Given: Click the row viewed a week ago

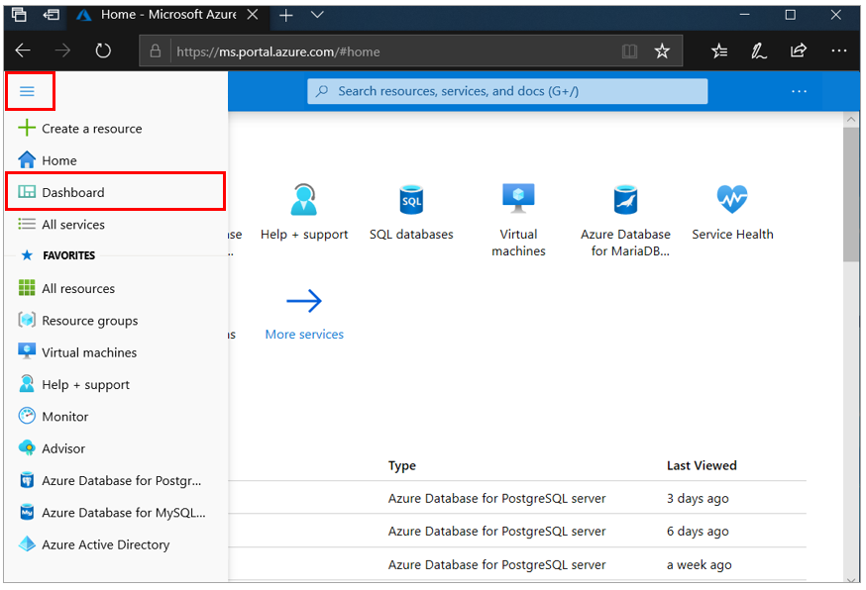Looking at the screenshot, I should coord(518,564).
